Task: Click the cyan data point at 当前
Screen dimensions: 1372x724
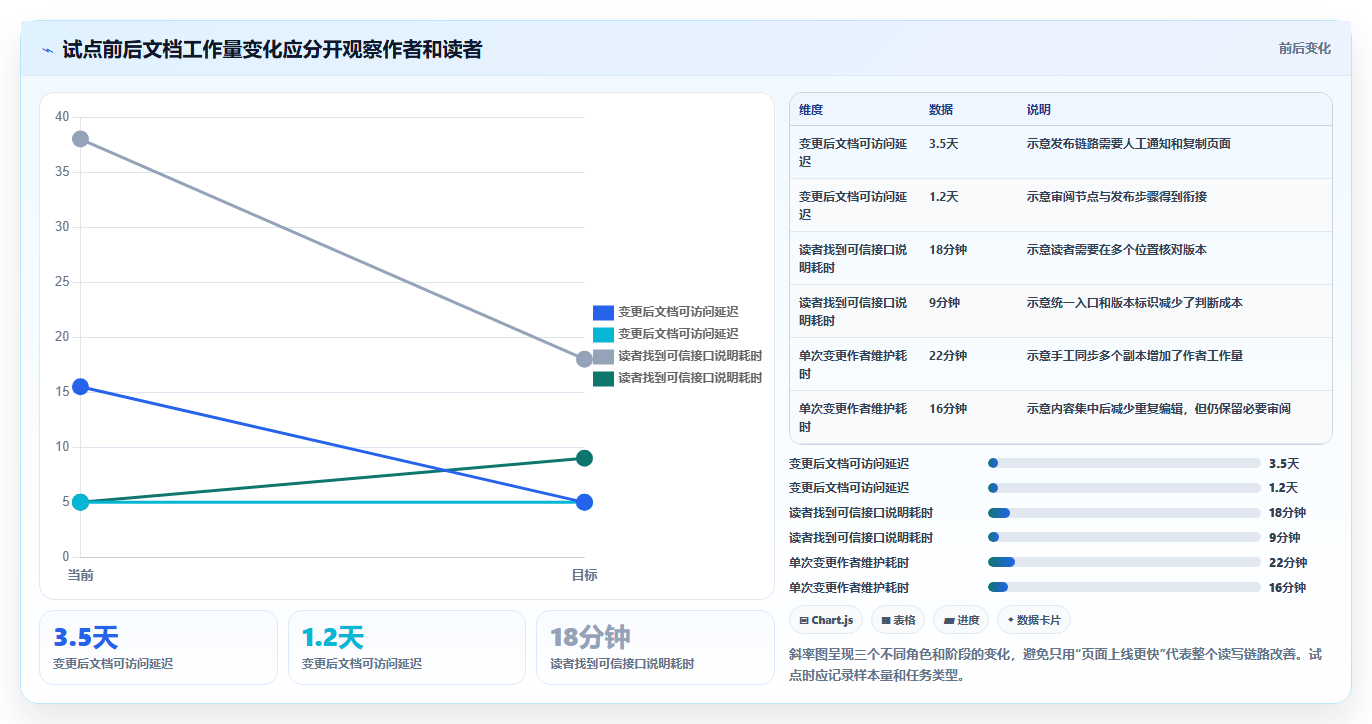Action: coord(80,502)
